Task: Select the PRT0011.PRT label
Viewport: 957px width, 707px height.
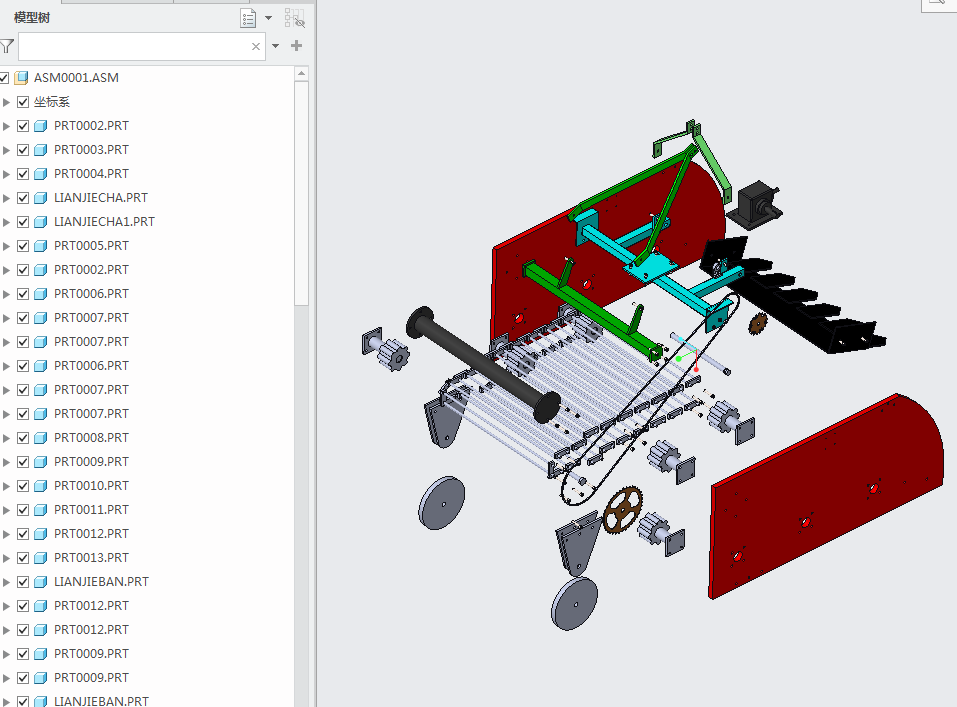Action: point(92,510)
